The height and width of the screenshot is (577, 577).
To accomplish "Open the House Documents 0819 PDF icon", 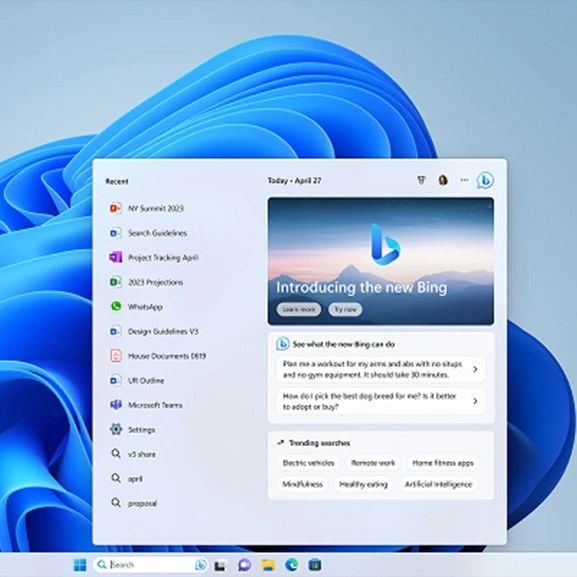I will 116,356.
